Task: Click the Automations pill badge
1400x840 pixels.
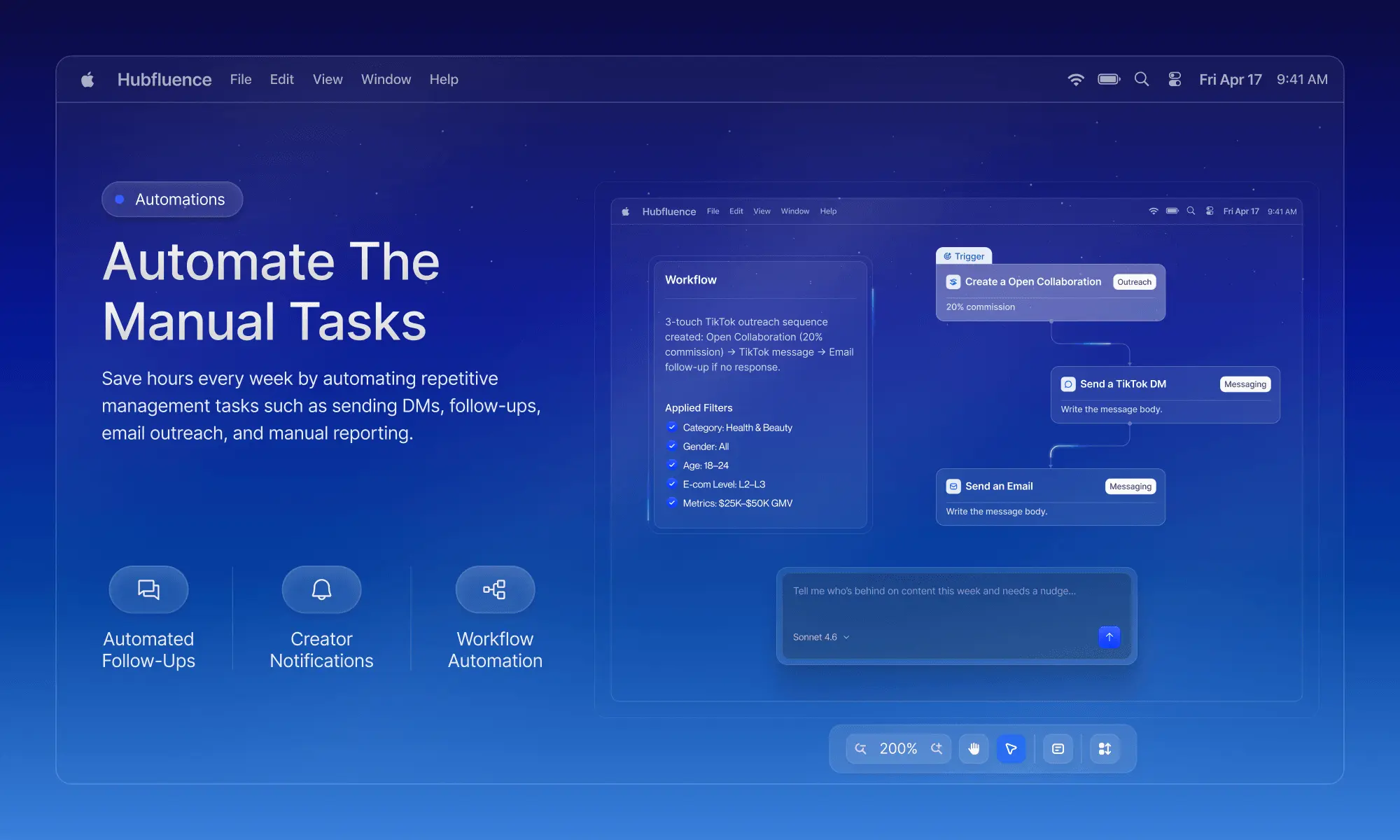Action: pyautogui.click(x=172, y=199)
